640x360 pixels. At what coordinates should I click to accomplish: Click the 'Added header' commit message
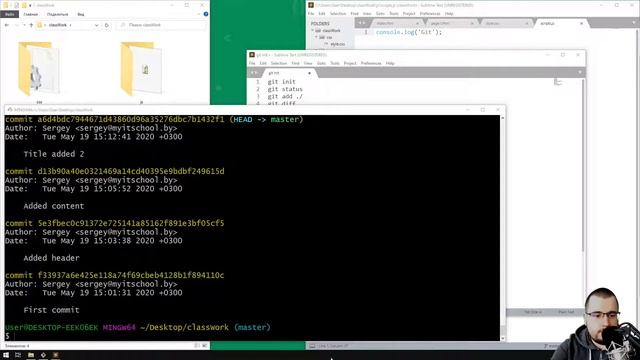tap(51, 258)
